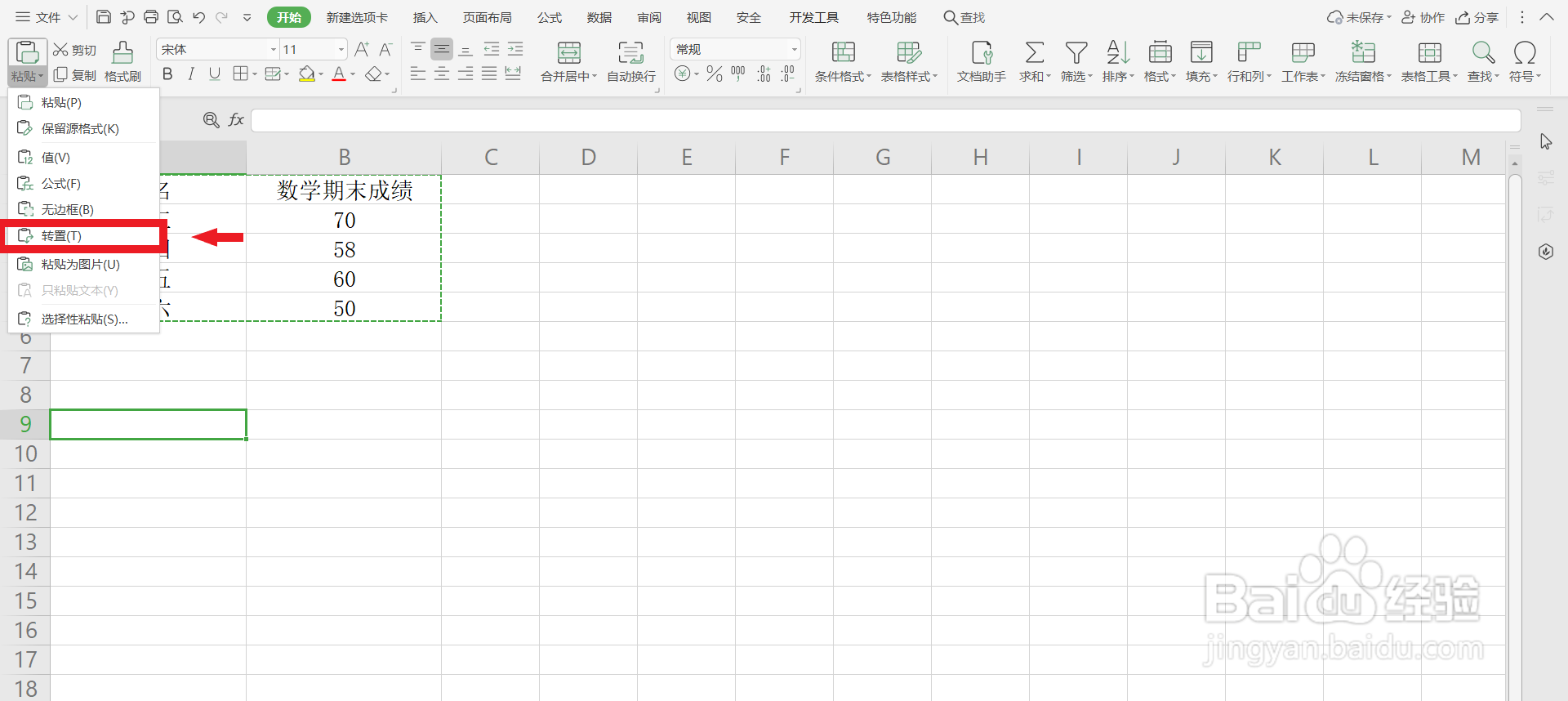Open font name dropdown (宋体)

coord(273,50)
